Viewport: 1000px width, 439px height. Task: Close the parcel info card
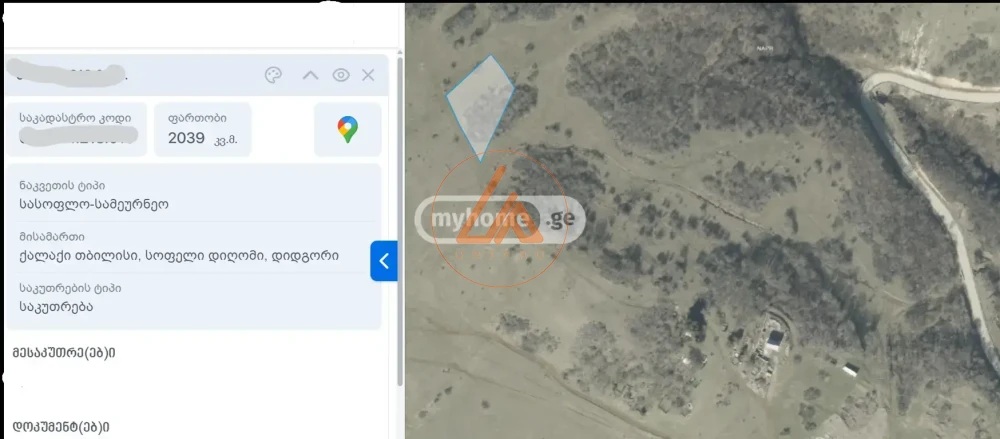[x=368, y=75]
